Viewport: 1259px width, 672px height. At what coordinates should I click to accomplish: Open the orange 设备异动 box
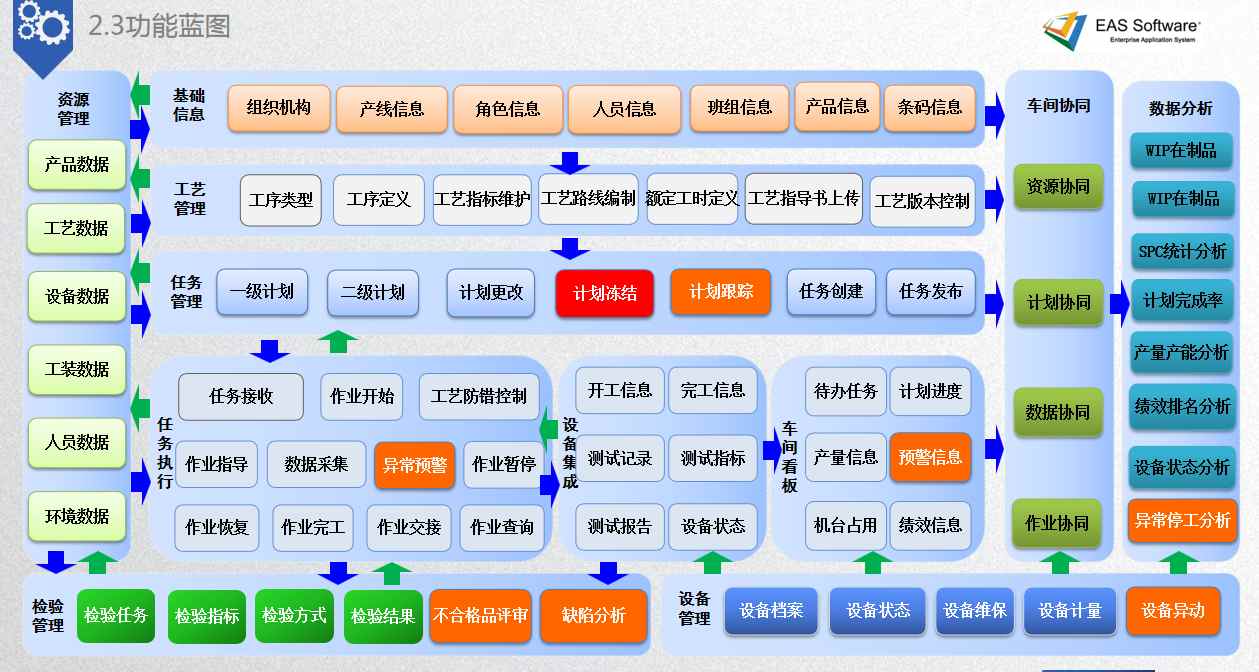[x=1173, y=611]
